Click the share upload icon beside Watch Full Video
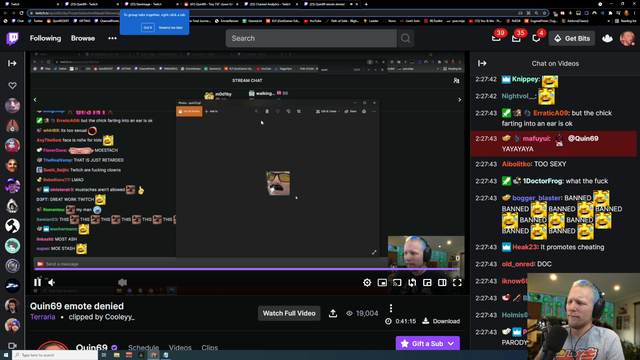The image size is (640, 360). [x=333, y=313]
